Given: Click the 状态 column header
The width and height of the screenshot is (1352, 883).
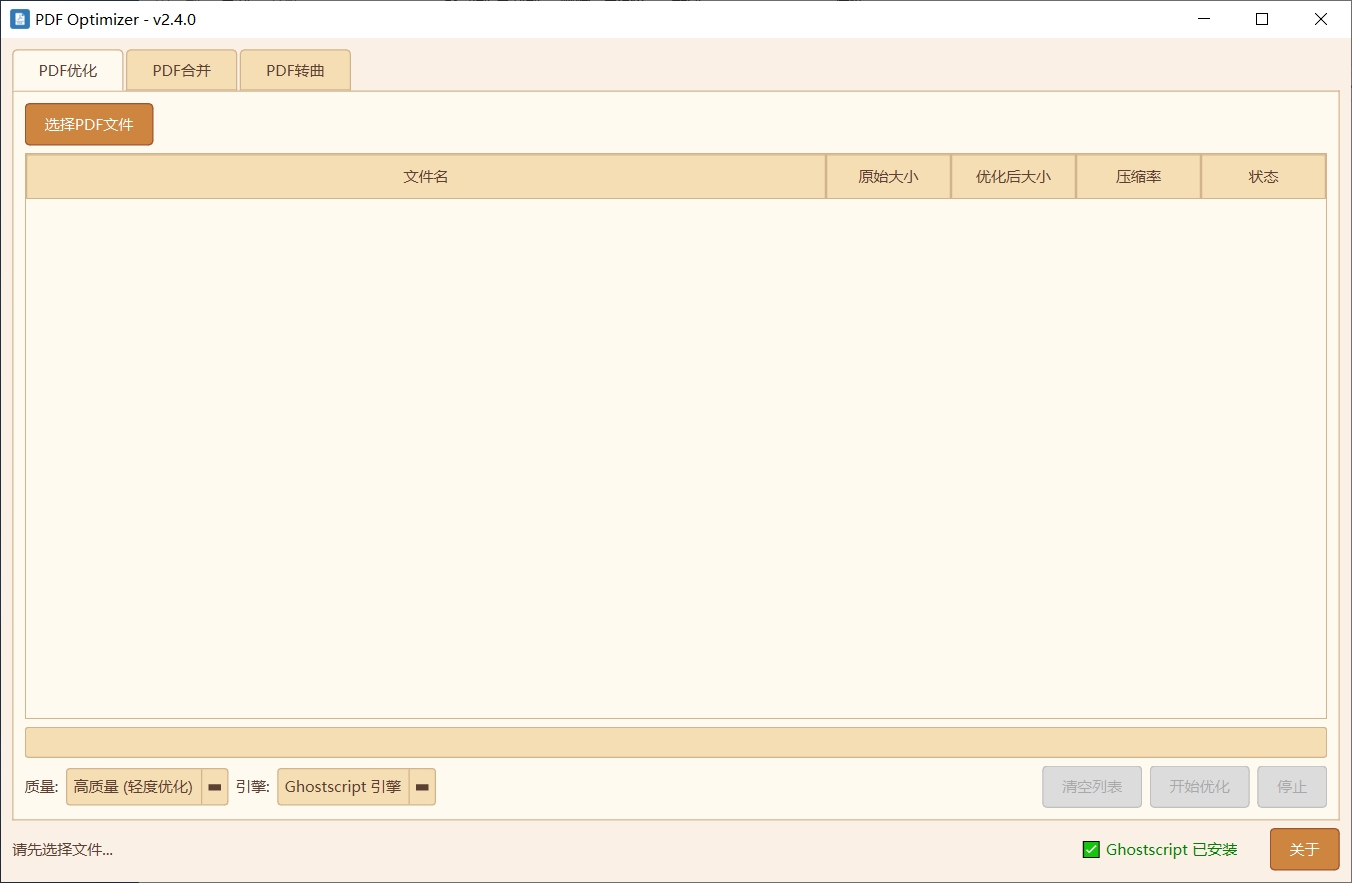Looking at the screenshot, I should pyautogui.click(x=1263, y=177).
